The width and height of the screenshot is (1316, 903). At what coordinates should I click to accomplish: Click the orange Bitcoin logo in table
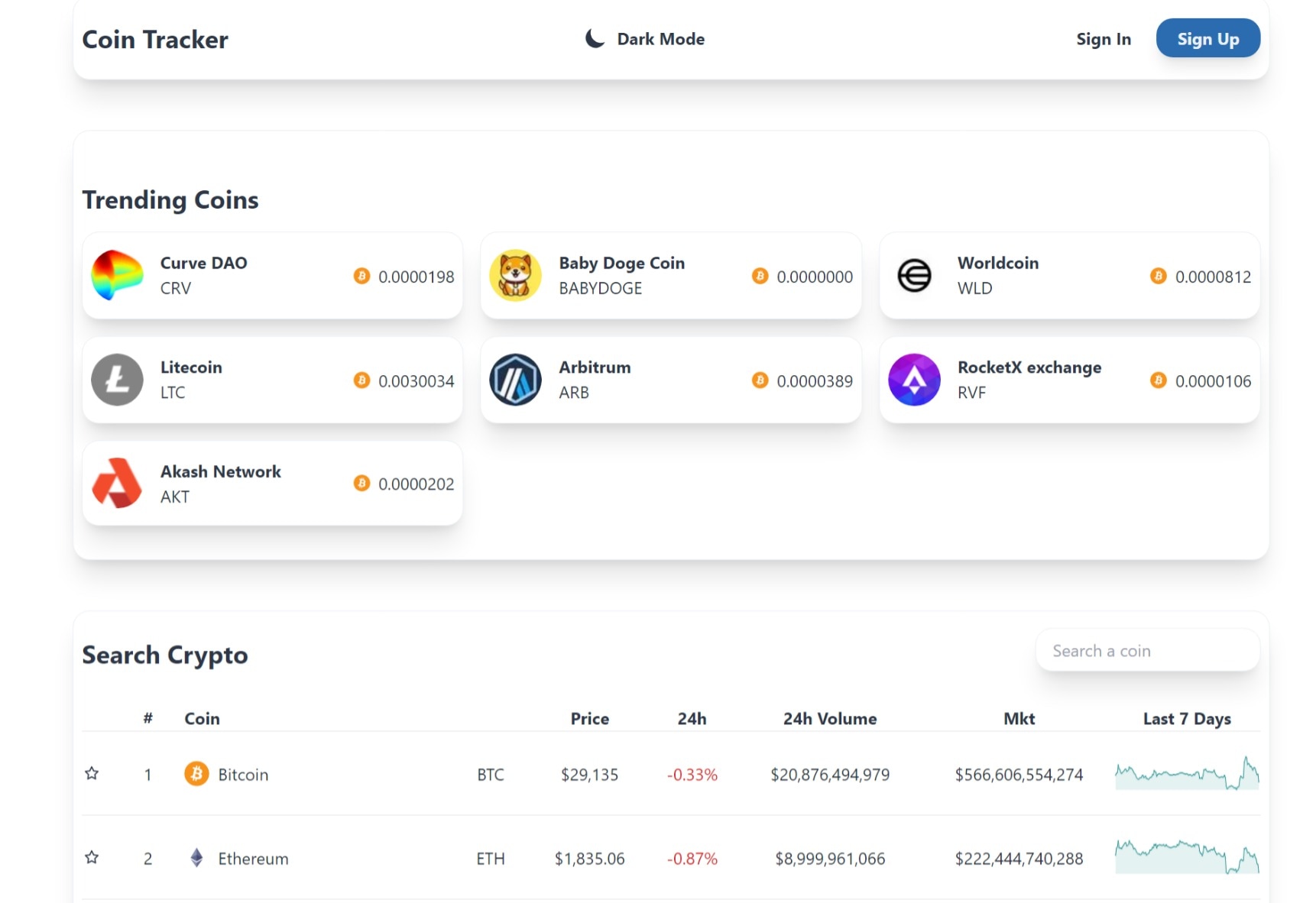coord(196,774)
